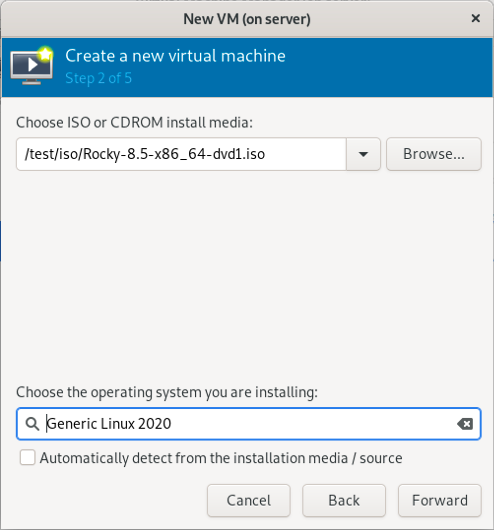Clear the Generic Linux 2020 search entry
This screenshot has height=530, width=494.
pyautogui.click(x=465, y=424)
